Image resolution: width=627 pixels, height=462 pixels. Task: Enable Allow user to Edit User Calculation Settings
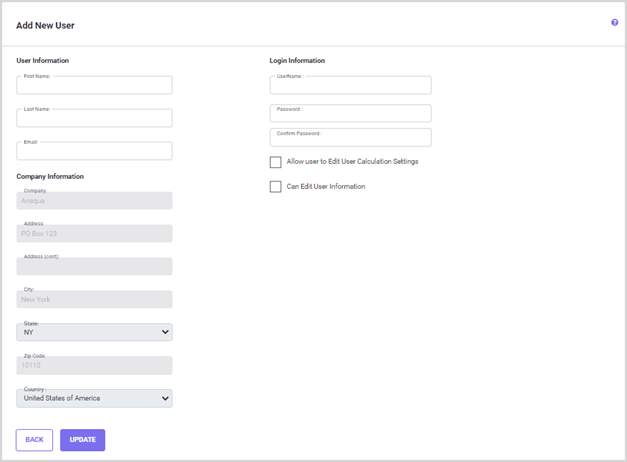click(276, 162)
